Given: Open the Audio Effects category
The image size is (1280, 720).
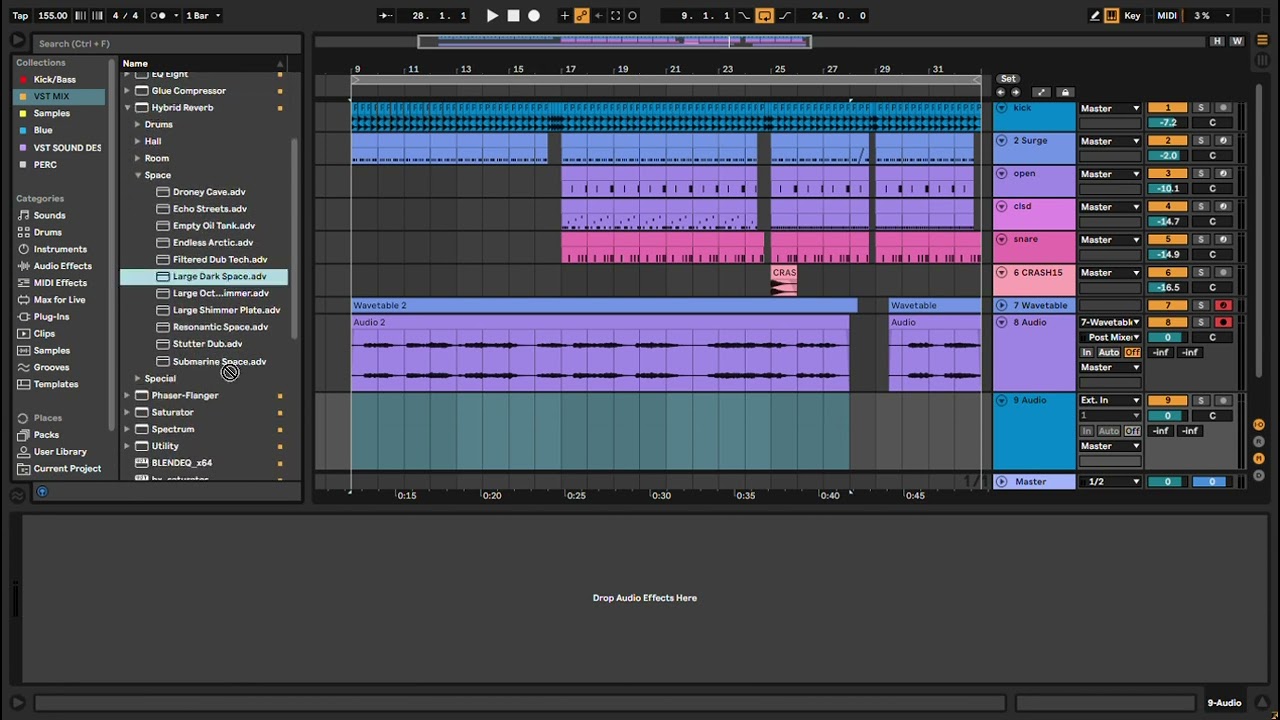Looking at the screenshot, I should tap(62, 266).
